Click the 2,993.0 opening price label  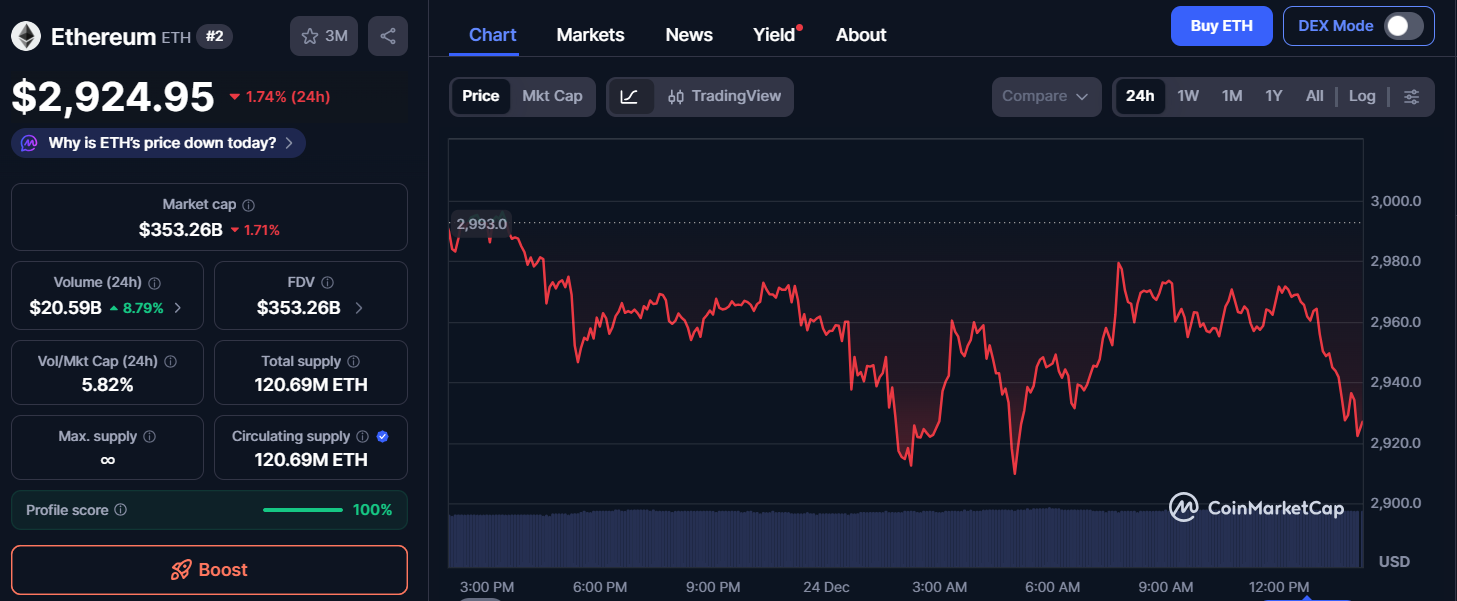pyautogui.click(x=481, y=223)
